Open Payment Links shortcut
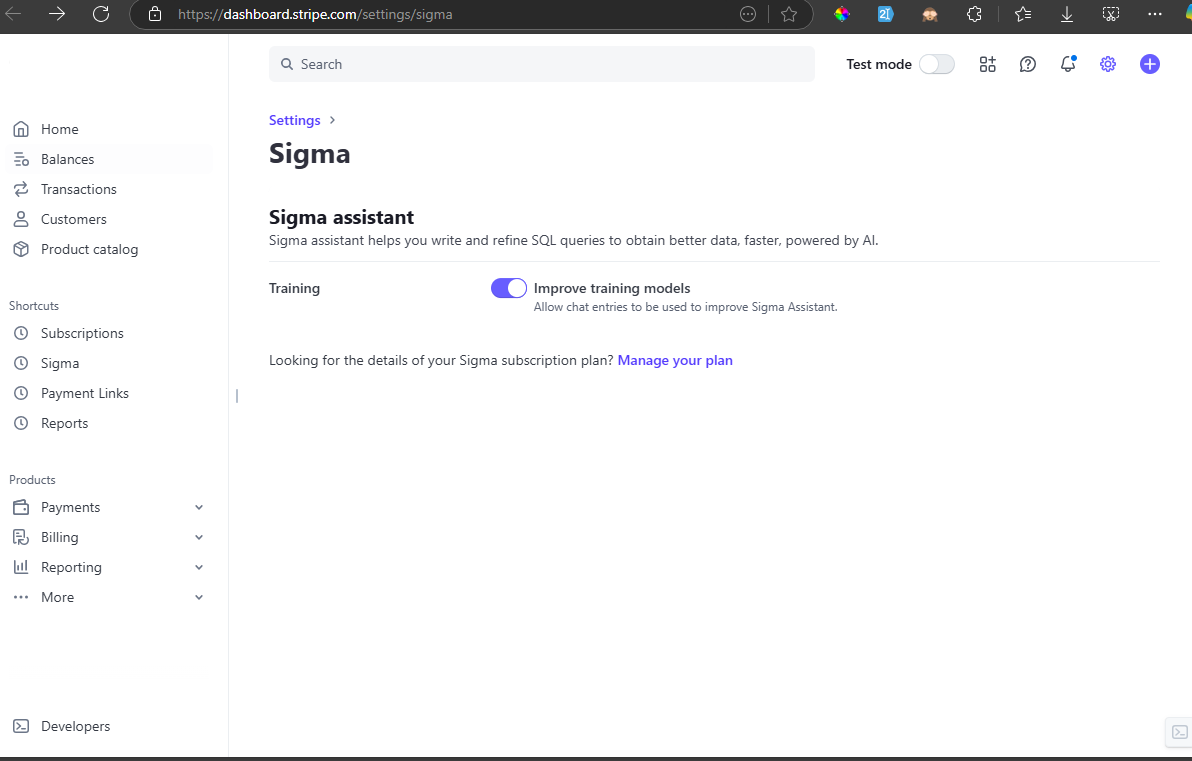Image resolution: width=1192 pixels, height=761 pixels. click(84, 393)
